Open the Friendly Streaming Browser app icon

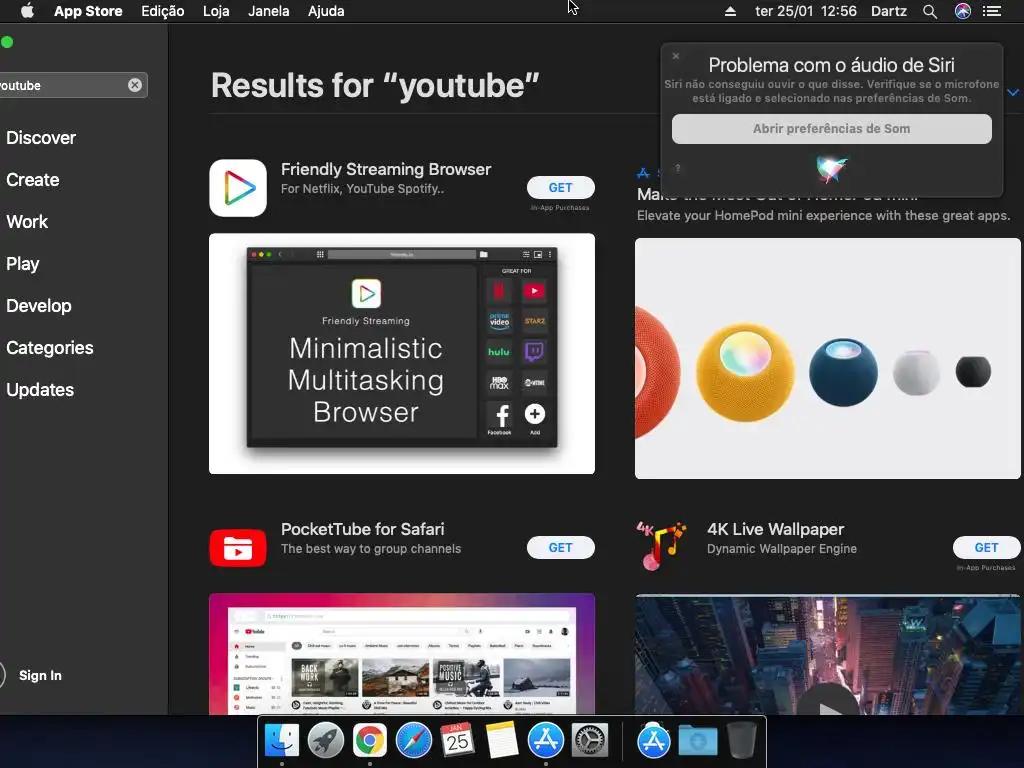tap(238, 188)
